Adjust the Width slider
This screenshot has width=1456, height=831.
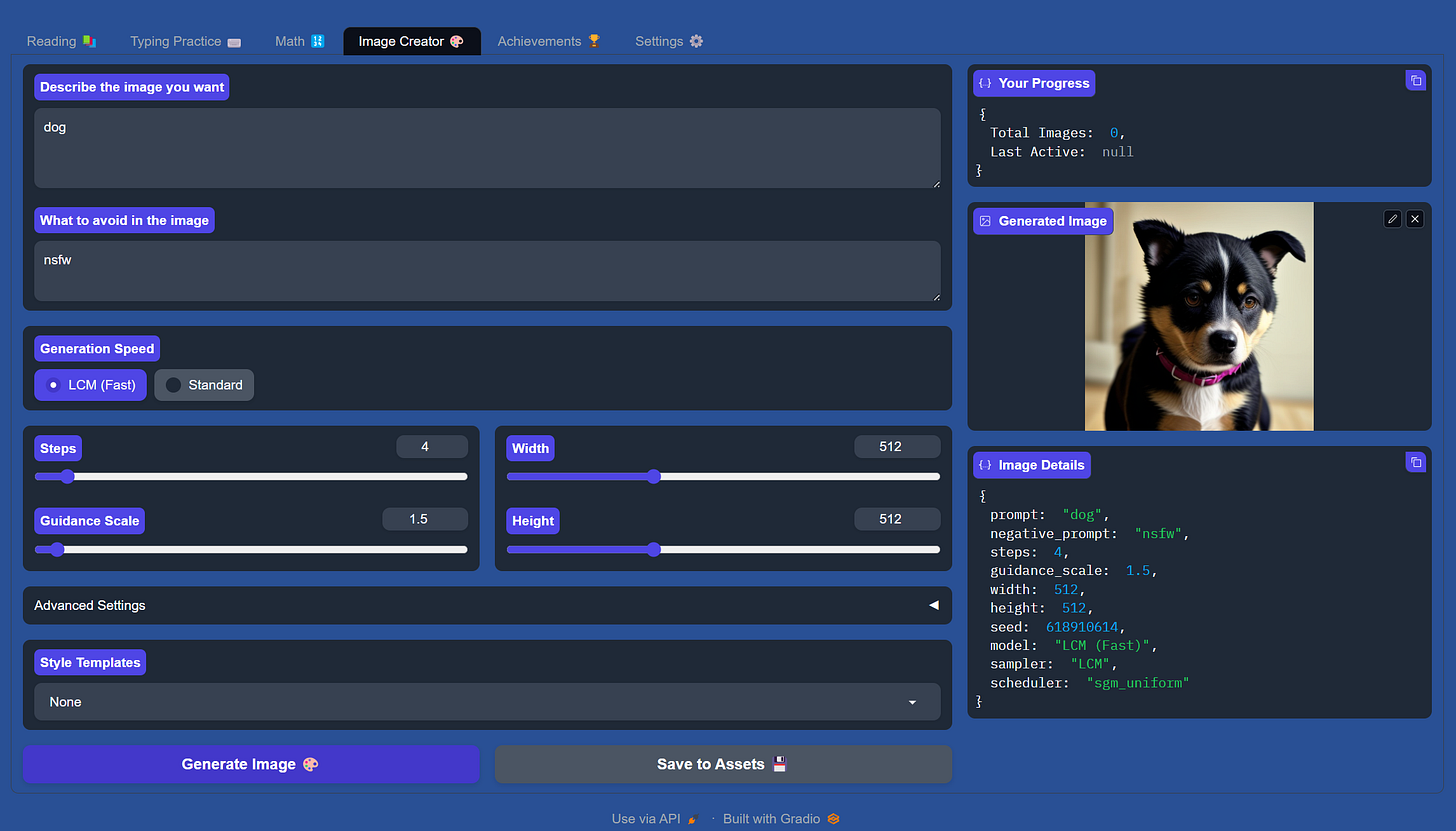723,477
